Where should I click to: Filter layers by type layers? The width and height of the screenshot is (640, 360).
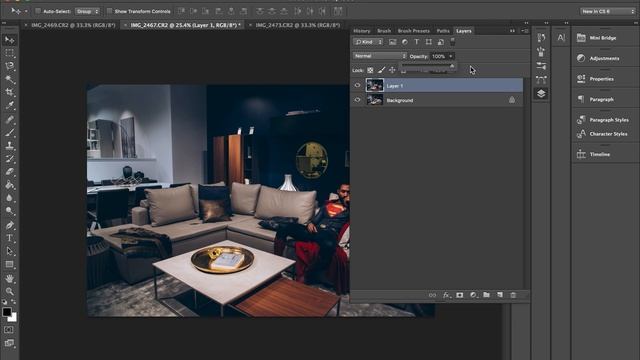(x=416, y=42)
